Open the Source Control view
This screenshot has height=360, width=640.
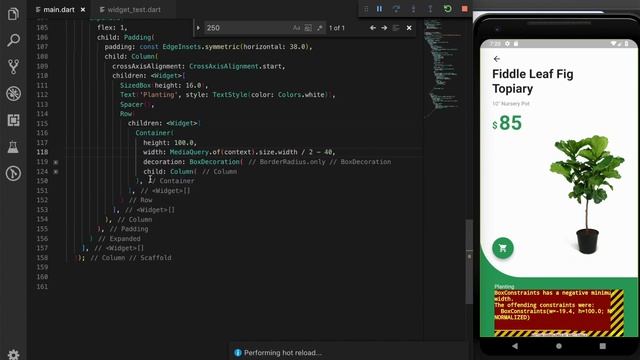13,67
